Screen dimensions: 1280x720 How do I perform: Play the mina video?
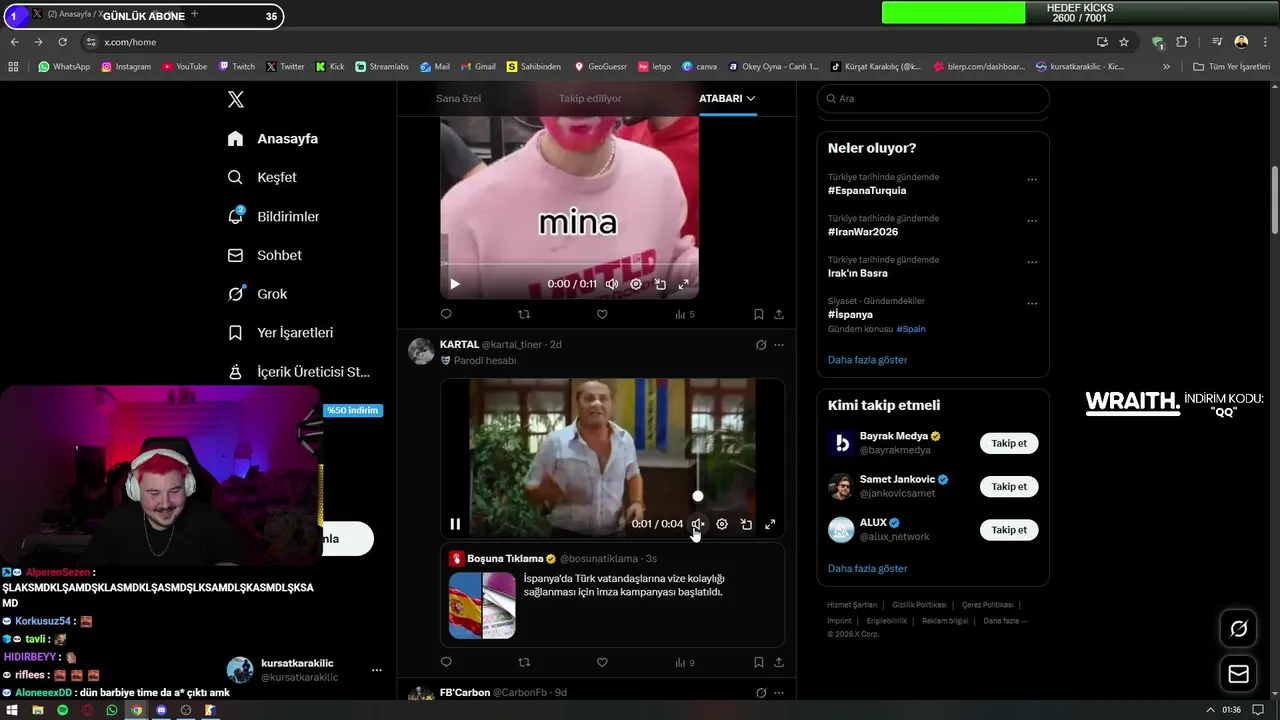(x=455, y=284)
